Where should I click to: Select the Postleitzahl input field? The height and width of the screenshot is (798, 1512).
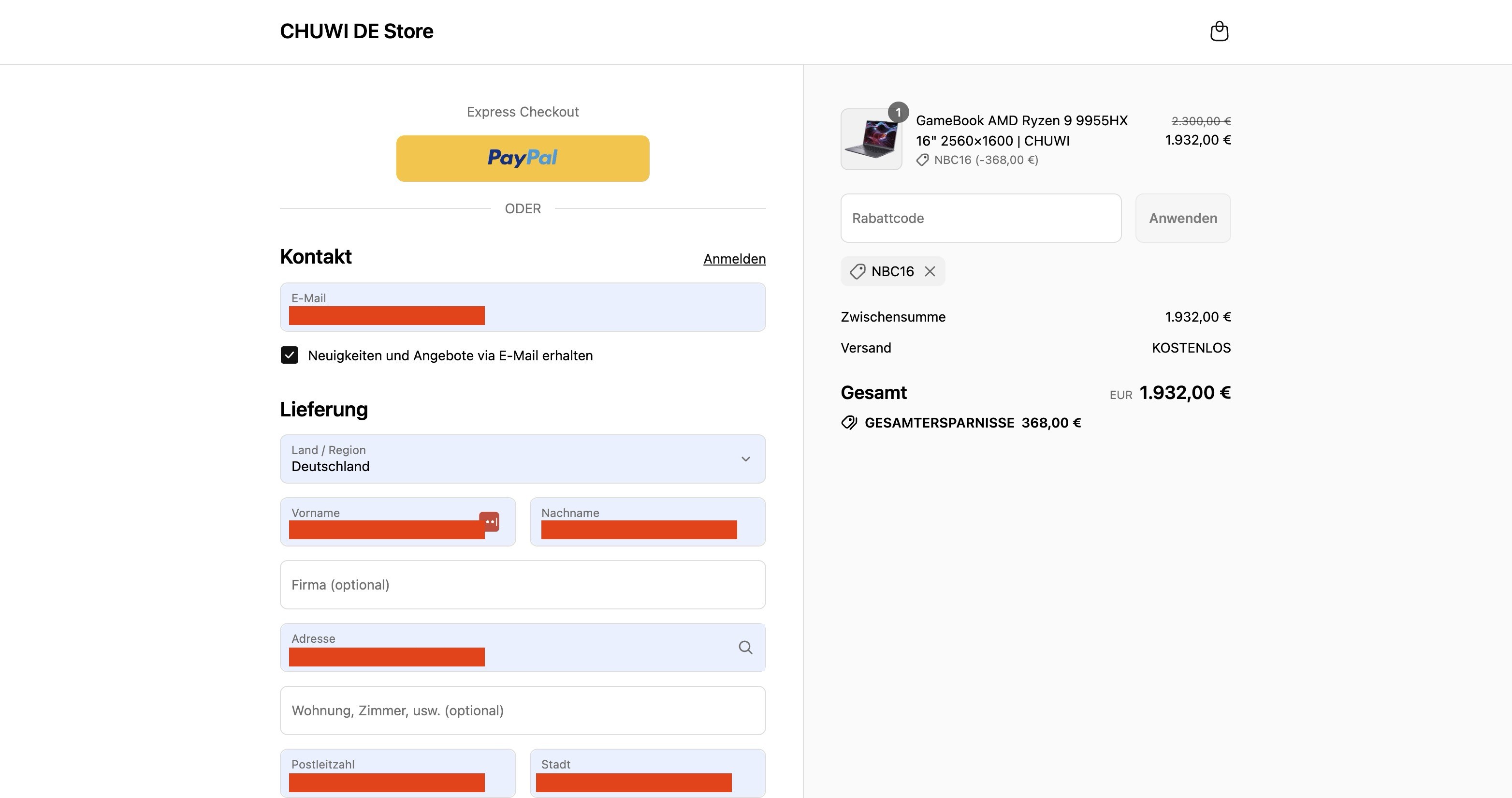397,773
